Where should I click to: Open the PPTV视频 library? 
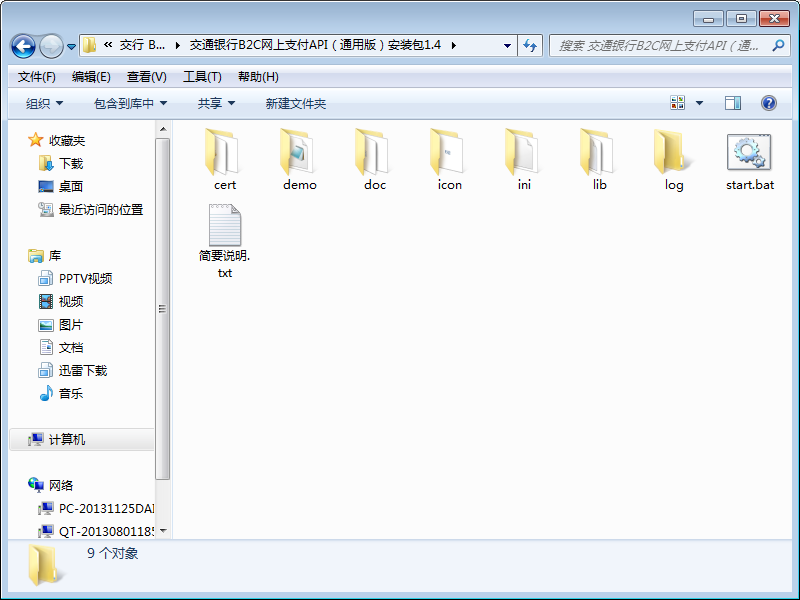[x=76, y=278]
